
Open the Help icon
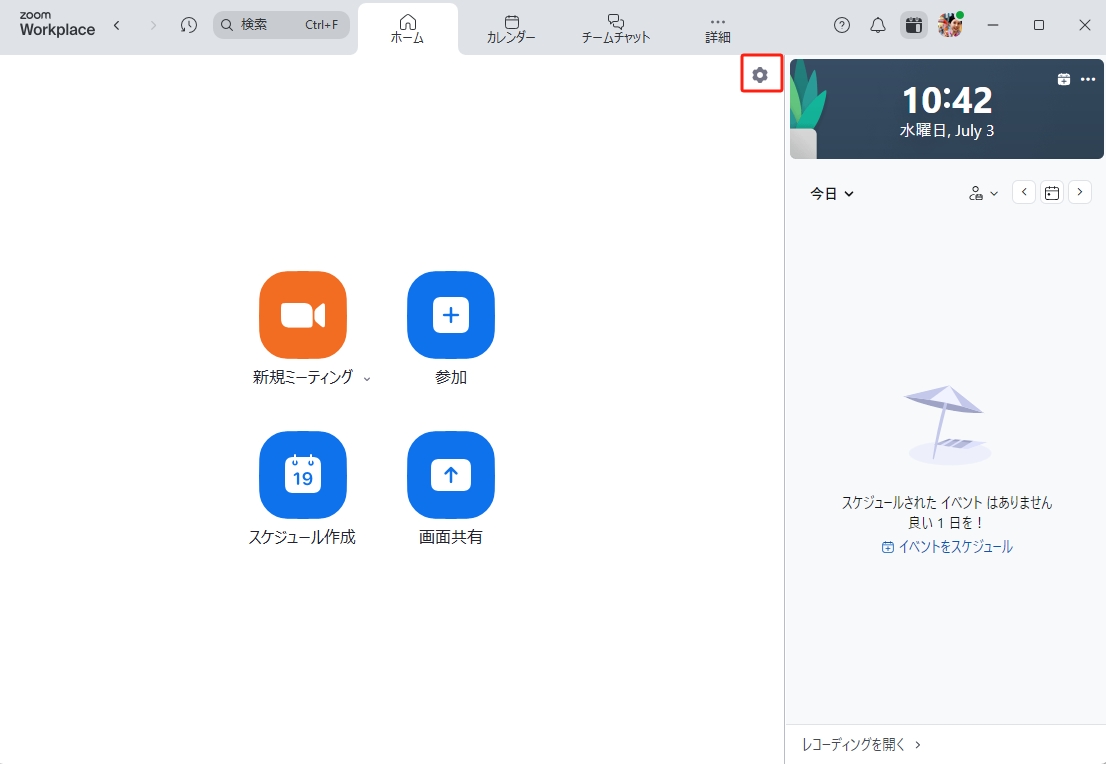[841, 25]
